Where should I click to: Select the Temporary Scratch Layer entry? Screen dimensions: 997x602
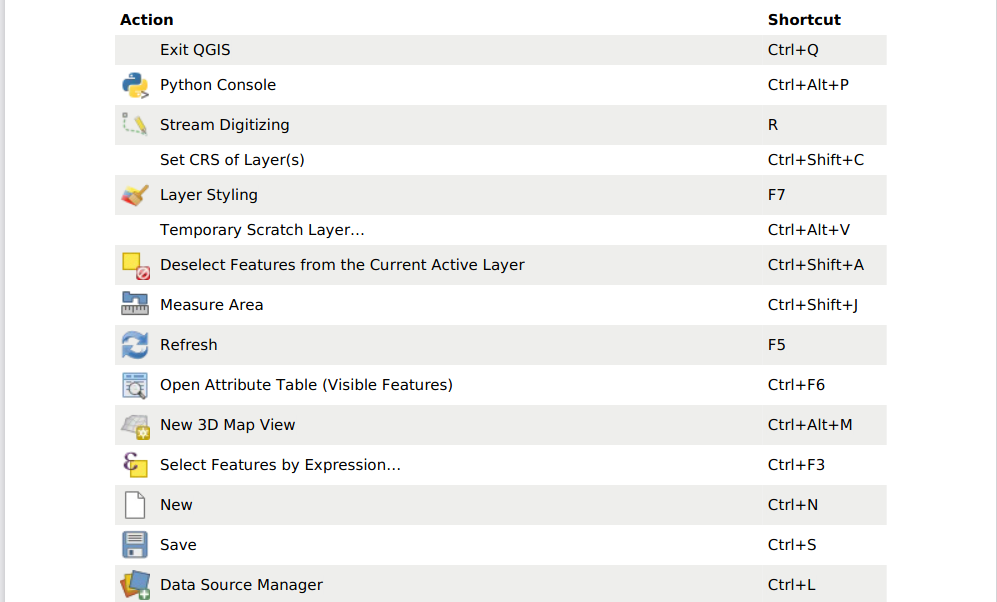click(x=262, y=230)
